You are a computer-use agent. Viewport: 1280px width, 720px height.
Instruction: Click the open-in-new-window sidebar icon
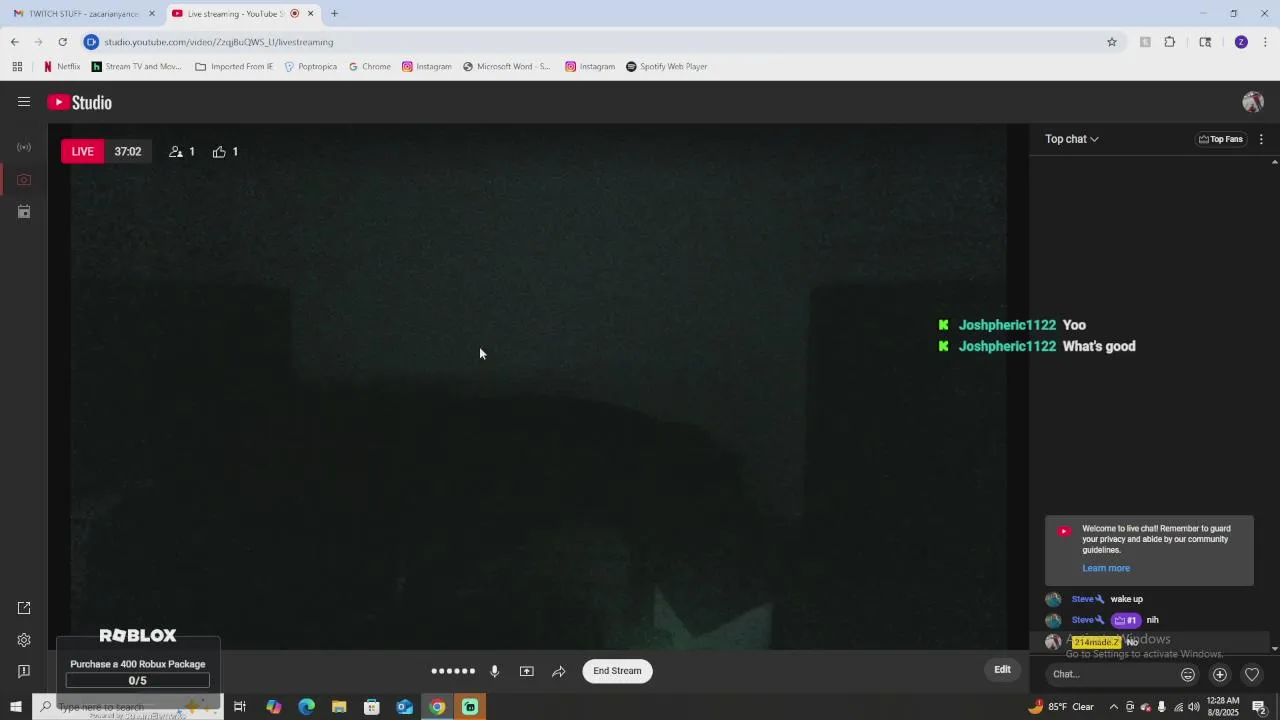pos(24,608)
